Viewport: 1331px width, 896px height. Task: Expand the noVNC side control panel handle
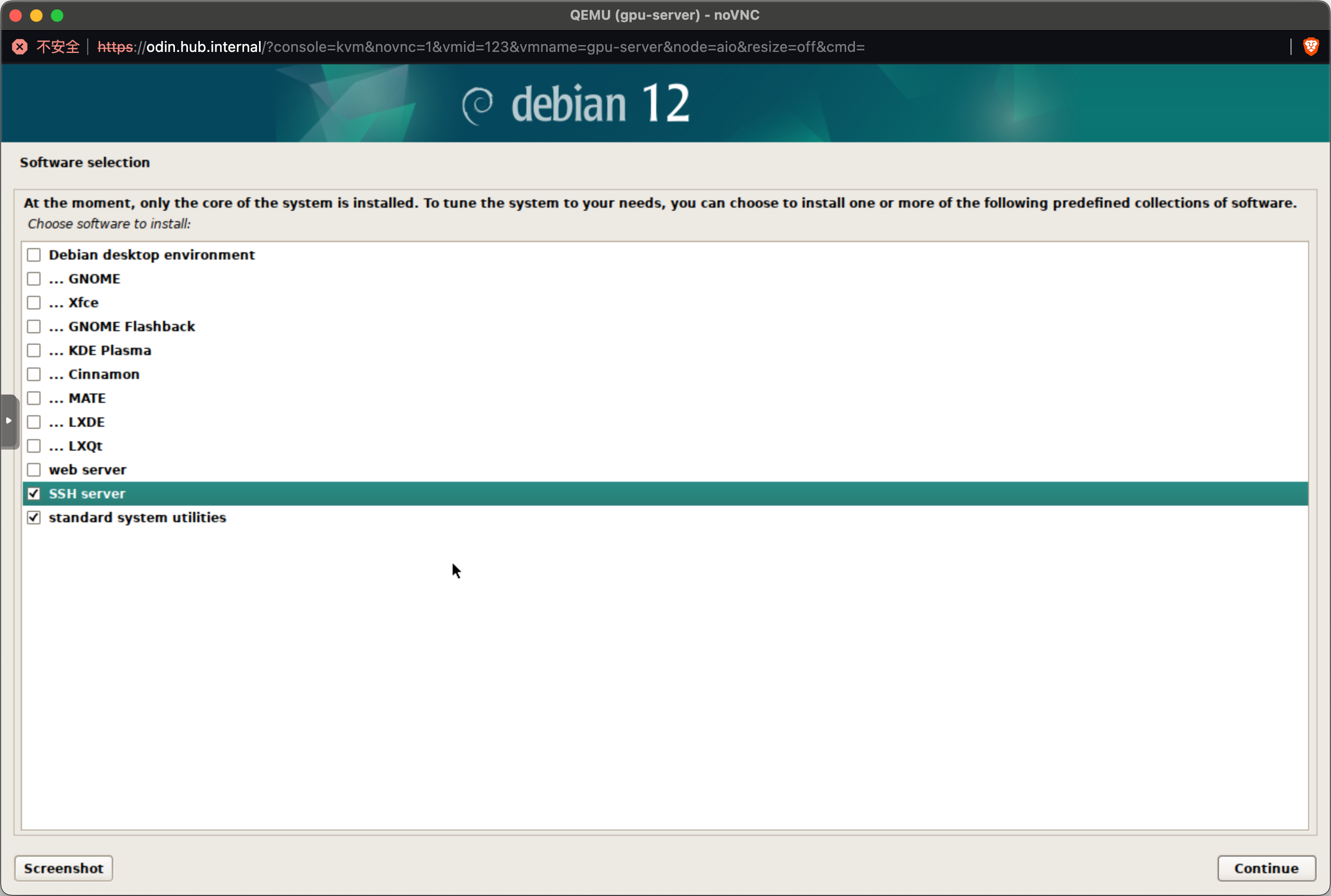[9, 421]
